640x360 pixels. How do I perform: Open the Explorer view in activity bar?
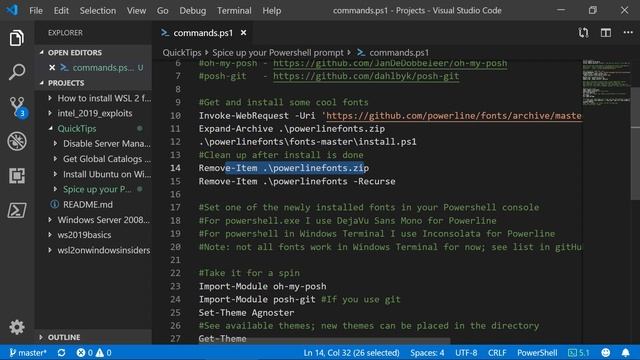(16, 38)
